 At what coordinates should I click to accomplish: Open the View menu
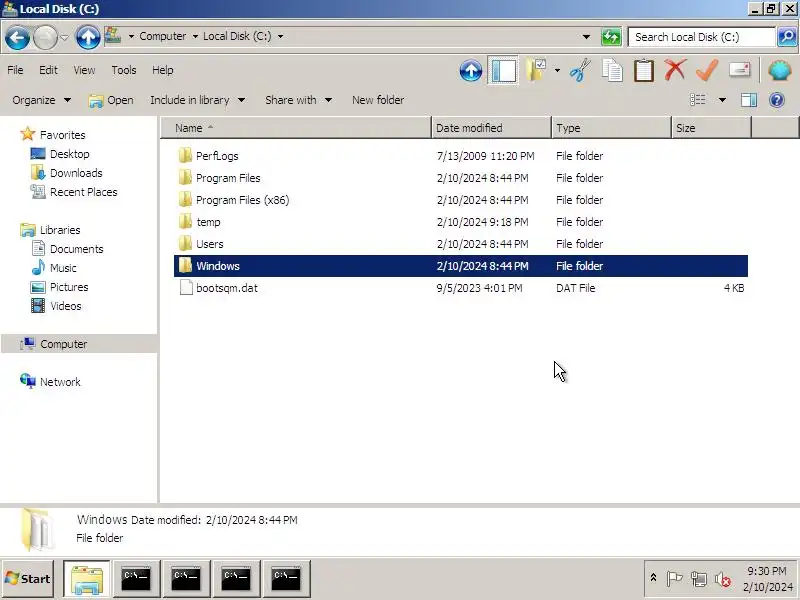[84, 70]
